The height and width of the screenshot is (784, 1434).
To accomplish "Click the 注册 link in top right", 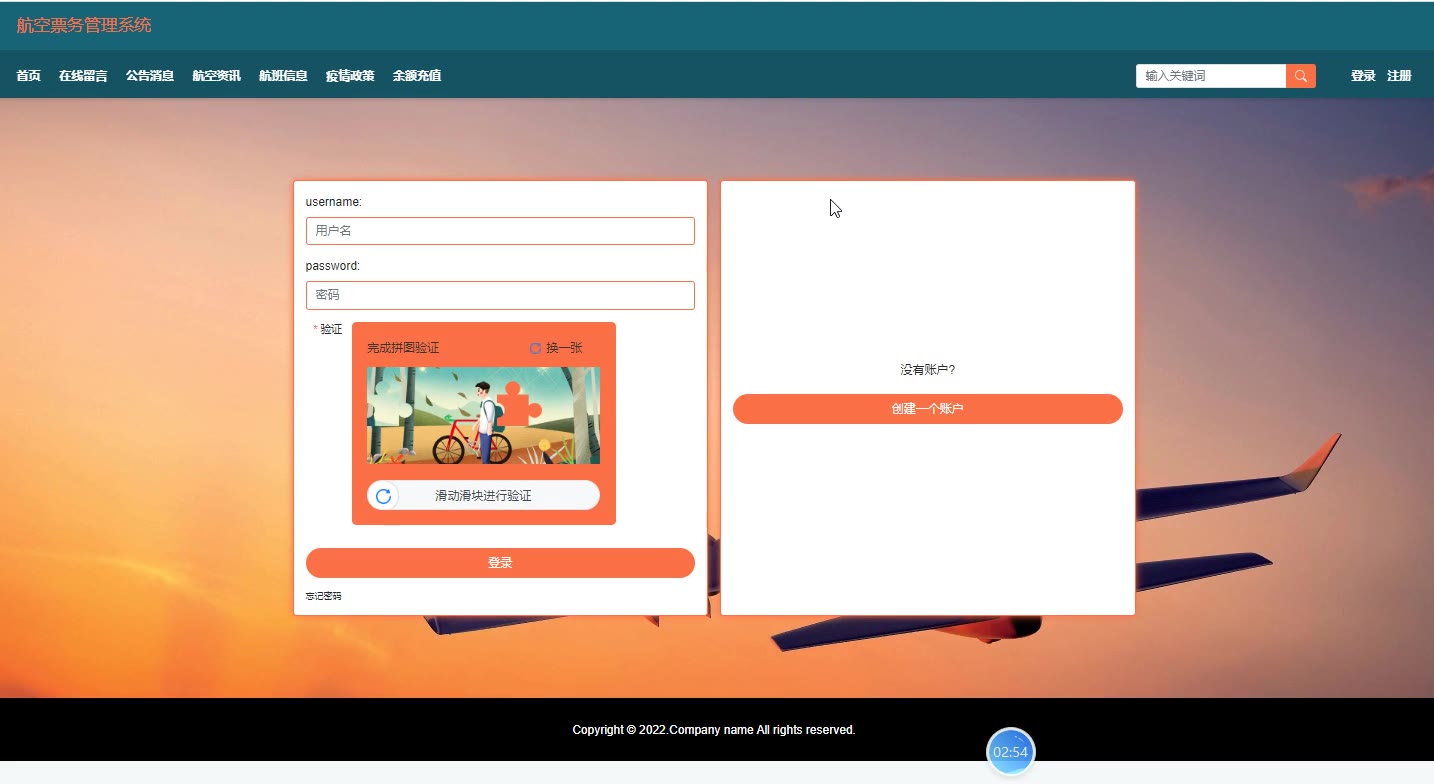I will click(1399, 76).
